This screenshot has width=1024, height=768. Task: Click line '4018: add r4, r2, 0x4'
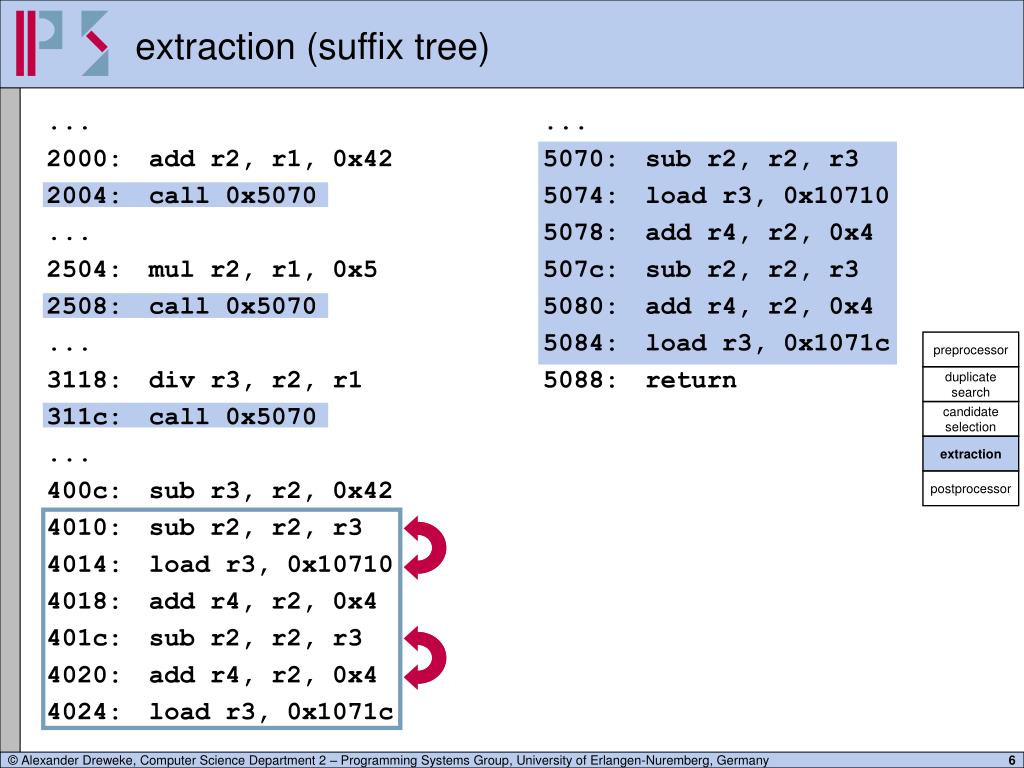pos(212,601)
